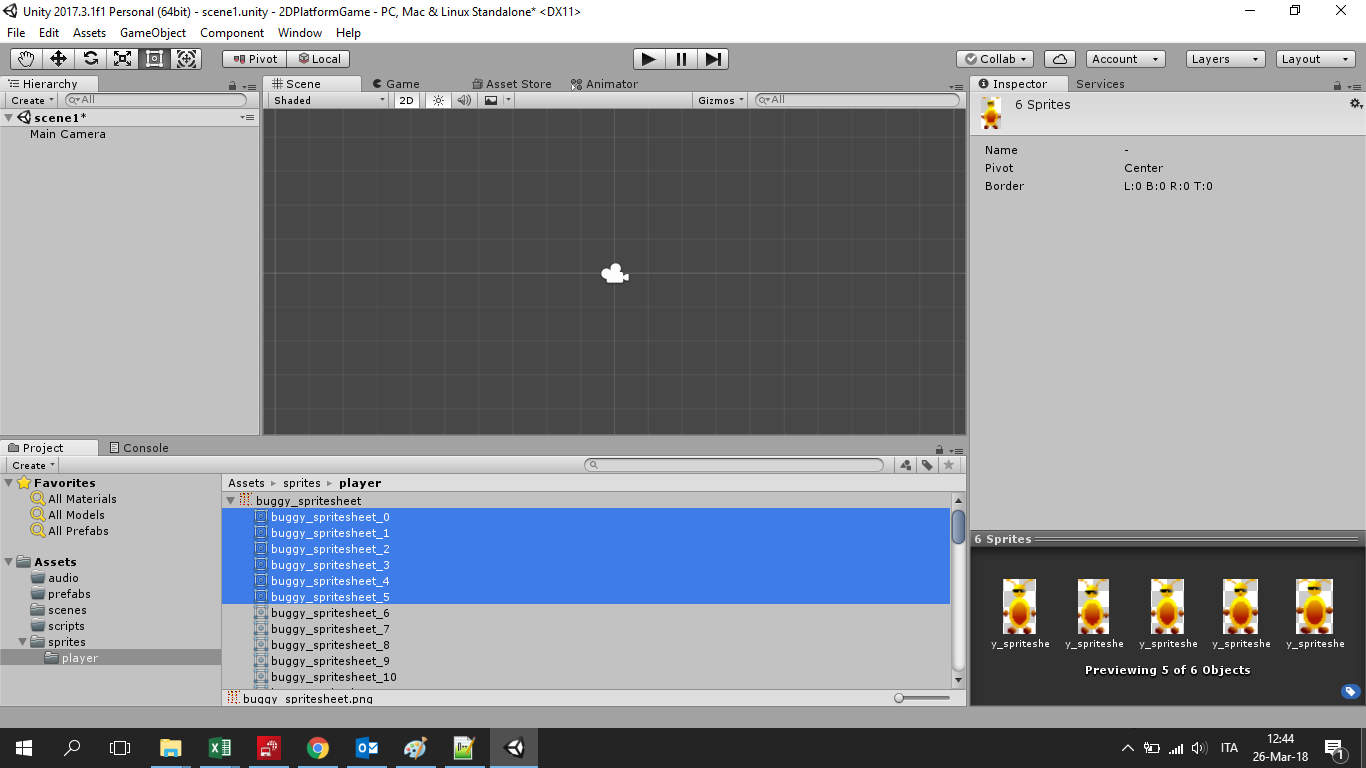
Task: Open the Cloud services icon button
Action: click(1060, 59)
